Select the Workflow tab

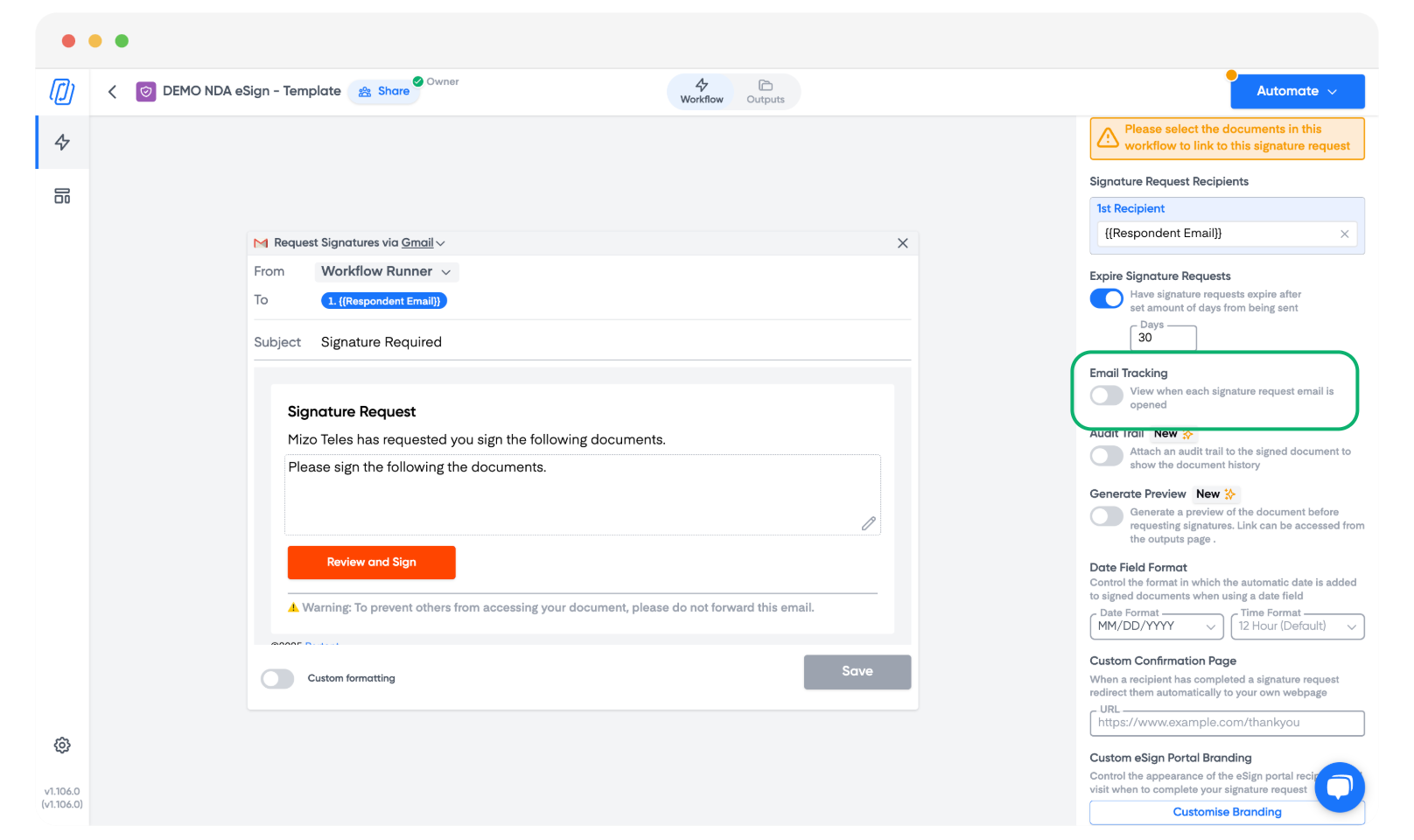pyautogui.click(x=702, y=91)
